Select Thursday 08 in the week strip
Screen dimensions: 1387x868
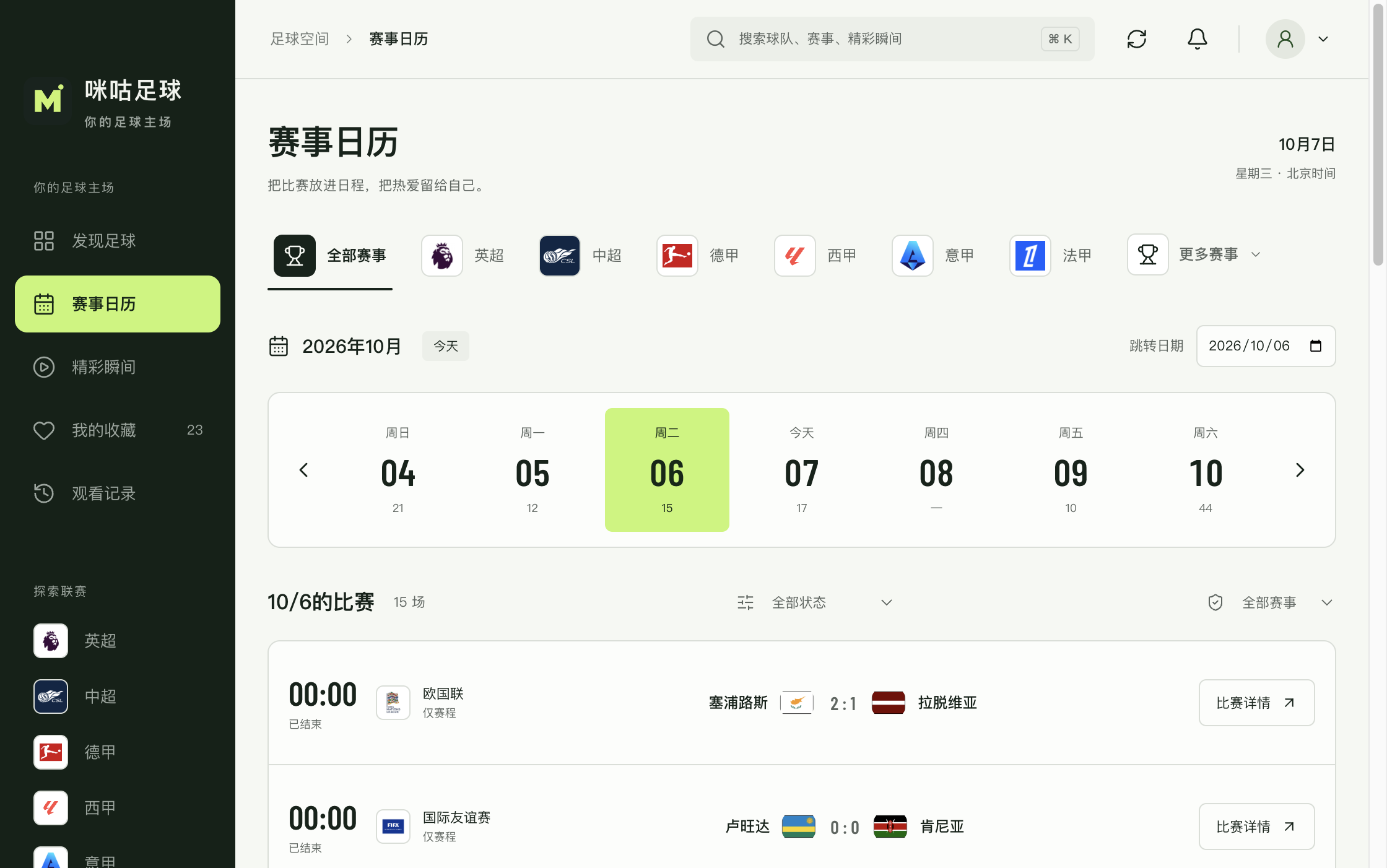click(x=936, y=470)
